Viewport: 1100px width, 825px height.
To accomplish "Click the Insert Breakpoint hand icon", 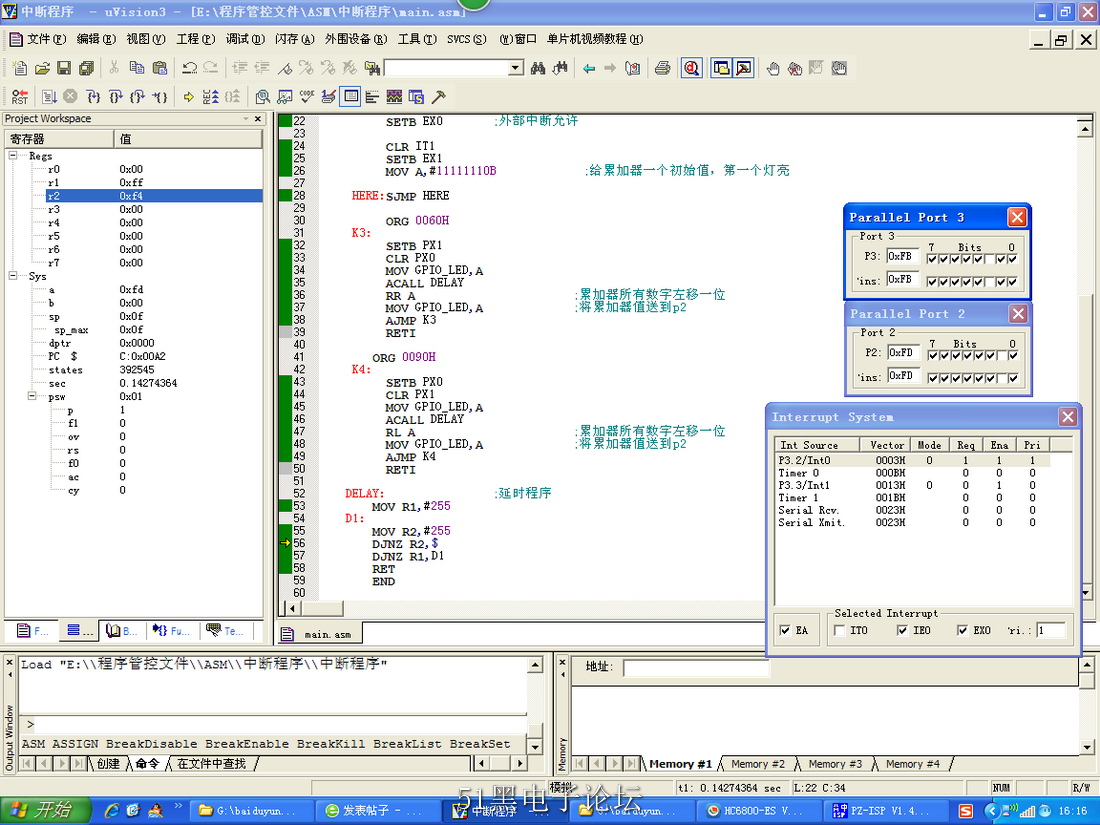I will click(772, 68).
